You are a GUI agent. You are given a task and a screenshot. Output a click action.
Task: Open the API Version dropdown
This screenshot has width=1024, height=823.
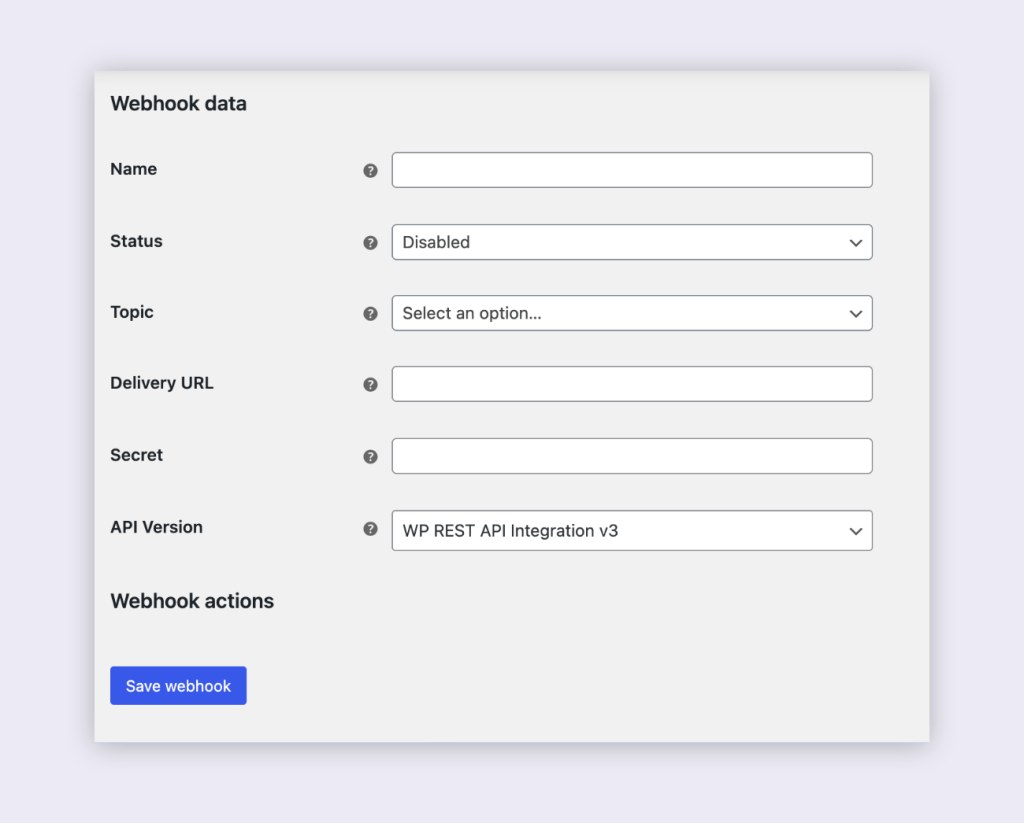[632, 530]
